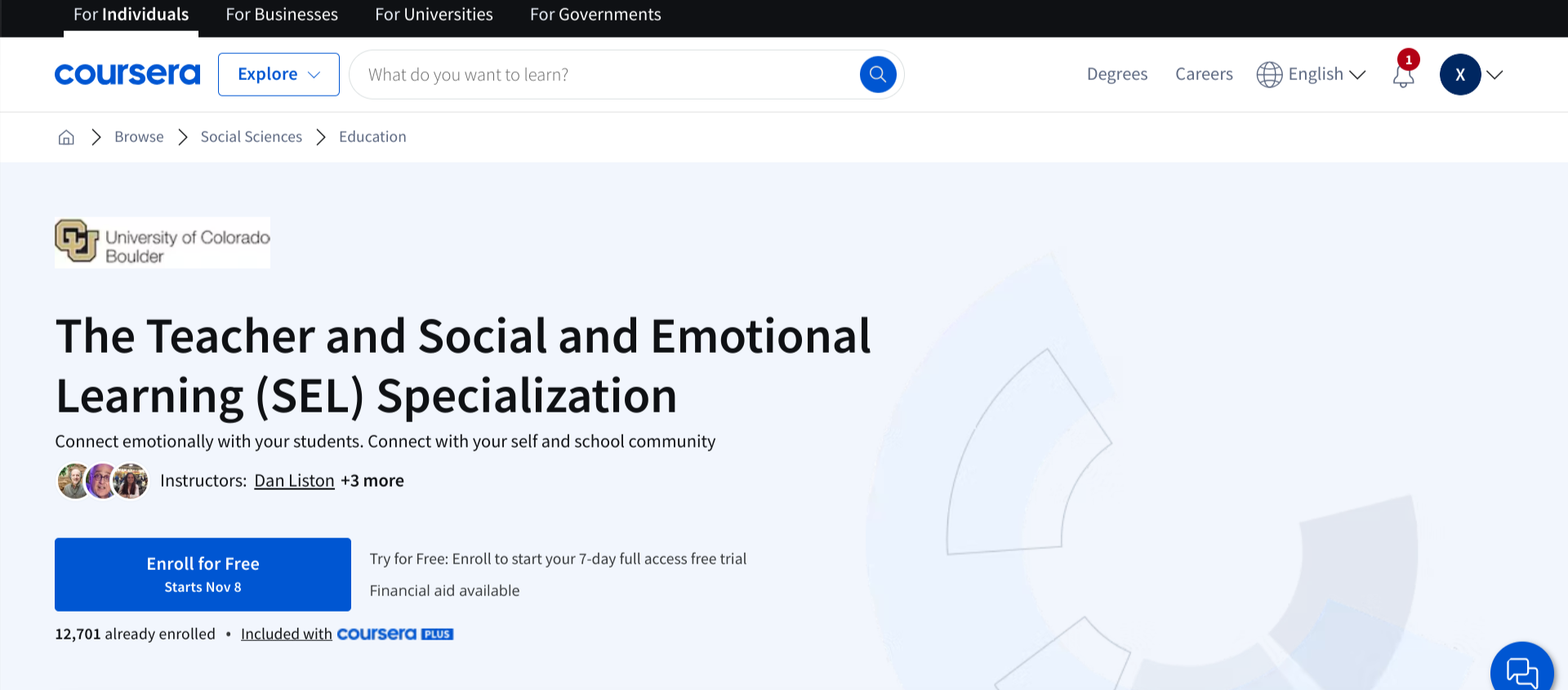Viewport: 1568px width, 690px height.
Task: Go to Social Sciences breadcrumb
Action: point(252,137)
